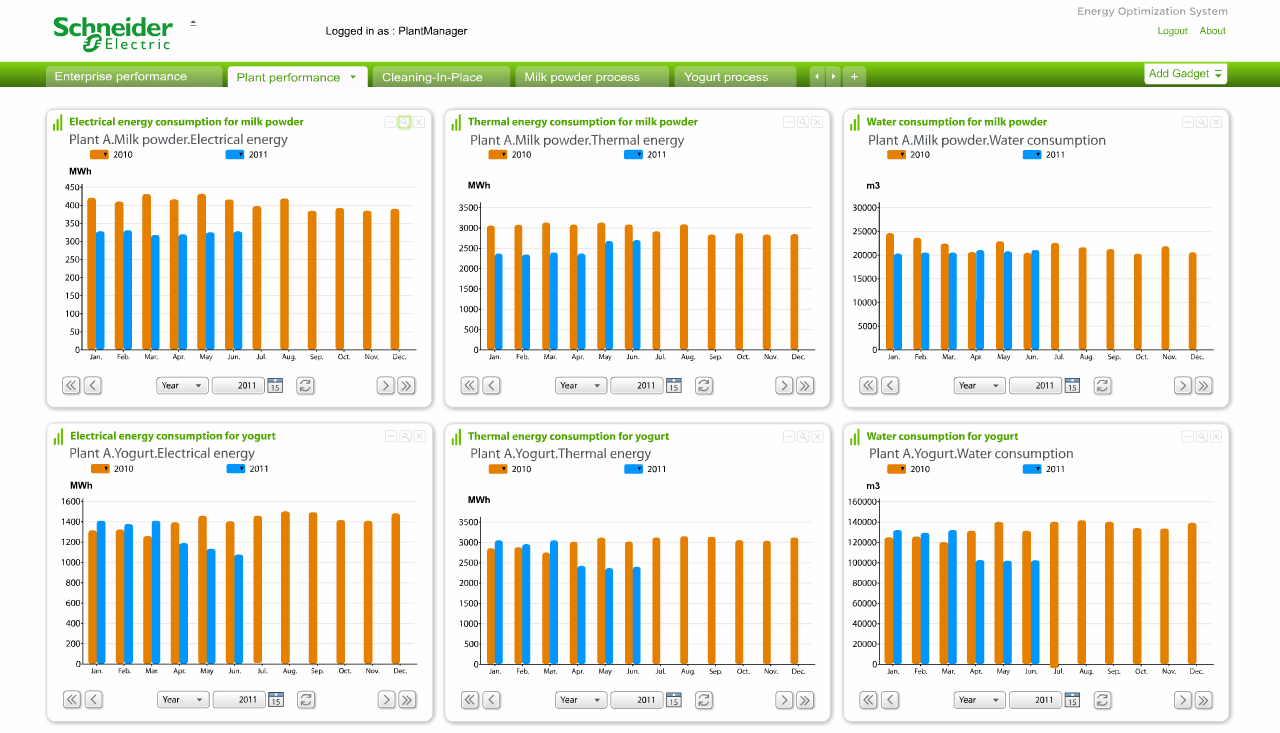Open calendar picker in milk powder water gadget
Viewport: 1280px width, 733px height.
[x=1073, y=385]
